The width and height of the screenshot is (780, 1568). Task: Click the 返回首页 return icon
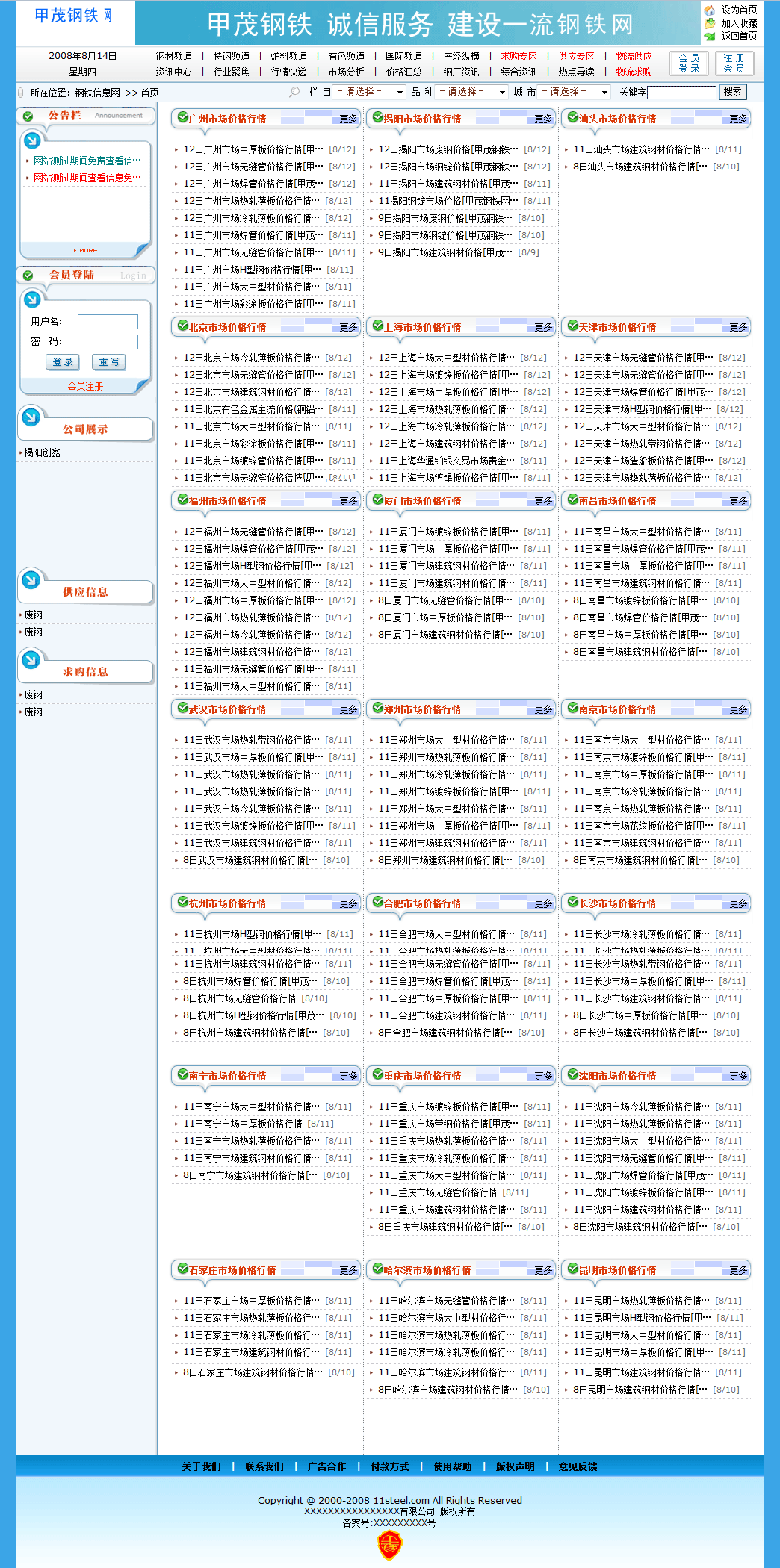(x=710, y=36)
